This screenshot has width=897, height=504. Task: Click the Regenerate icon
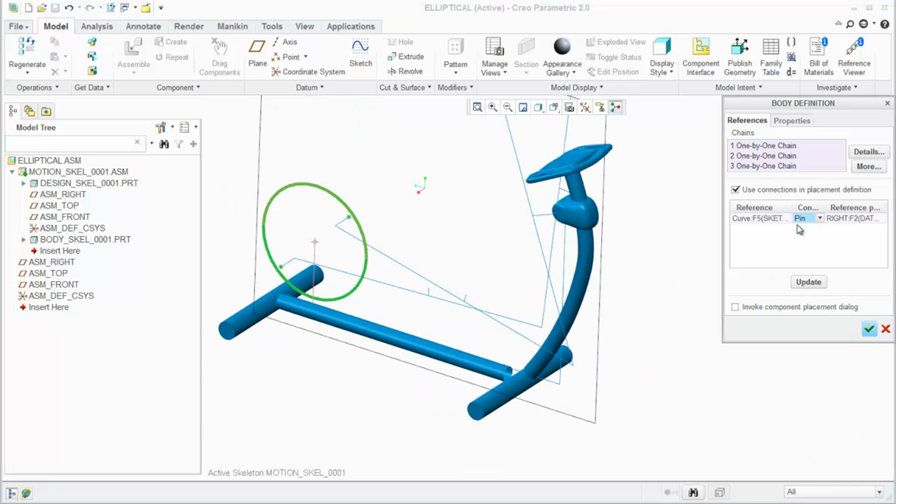tap(27, 47)
